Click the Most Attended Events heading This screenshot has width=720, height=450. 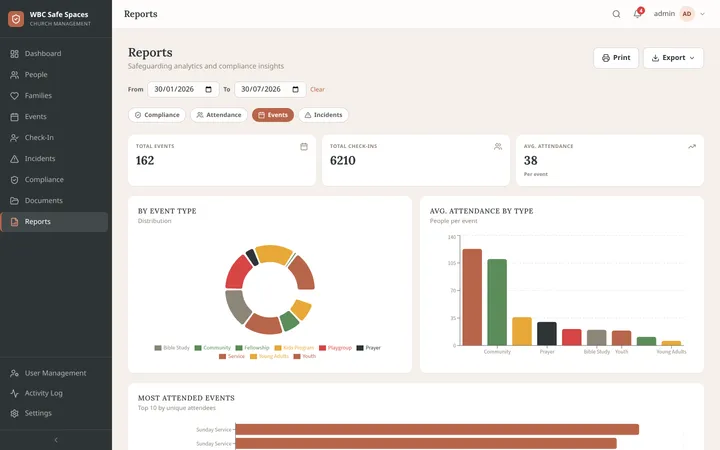tap(186, 398)
